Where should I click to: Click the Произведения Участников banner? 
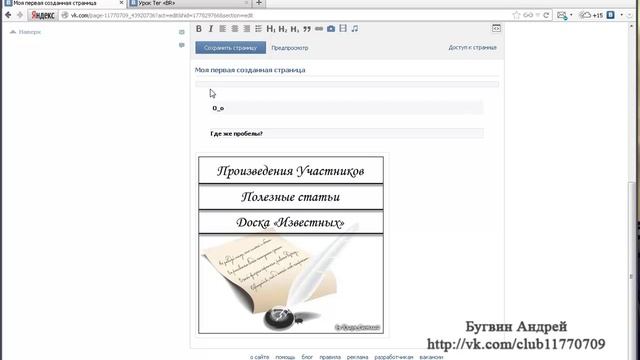click(291, 170)
